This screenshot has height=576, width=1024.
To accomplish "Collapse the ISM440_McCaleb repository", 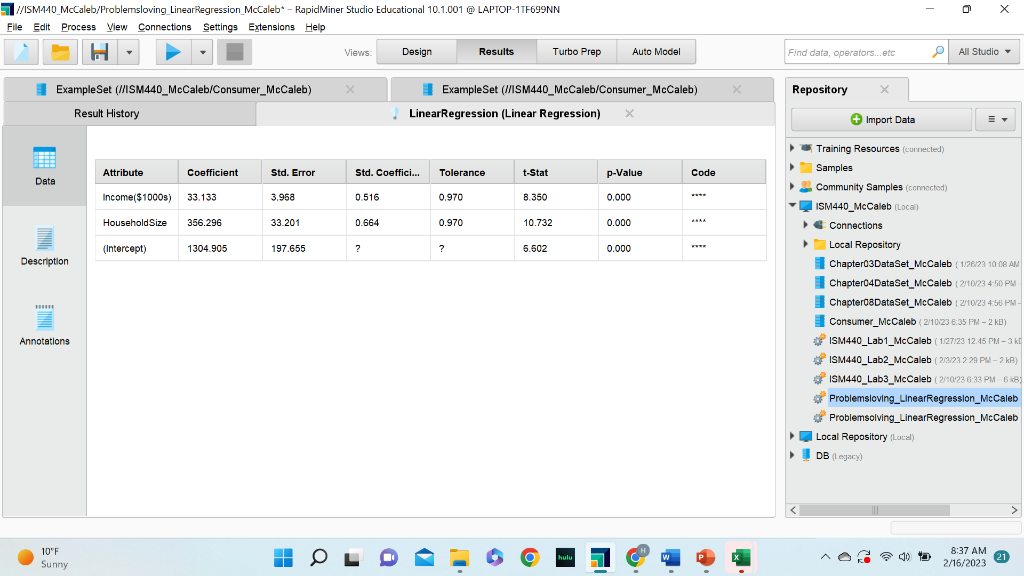I will coord(792,206).
